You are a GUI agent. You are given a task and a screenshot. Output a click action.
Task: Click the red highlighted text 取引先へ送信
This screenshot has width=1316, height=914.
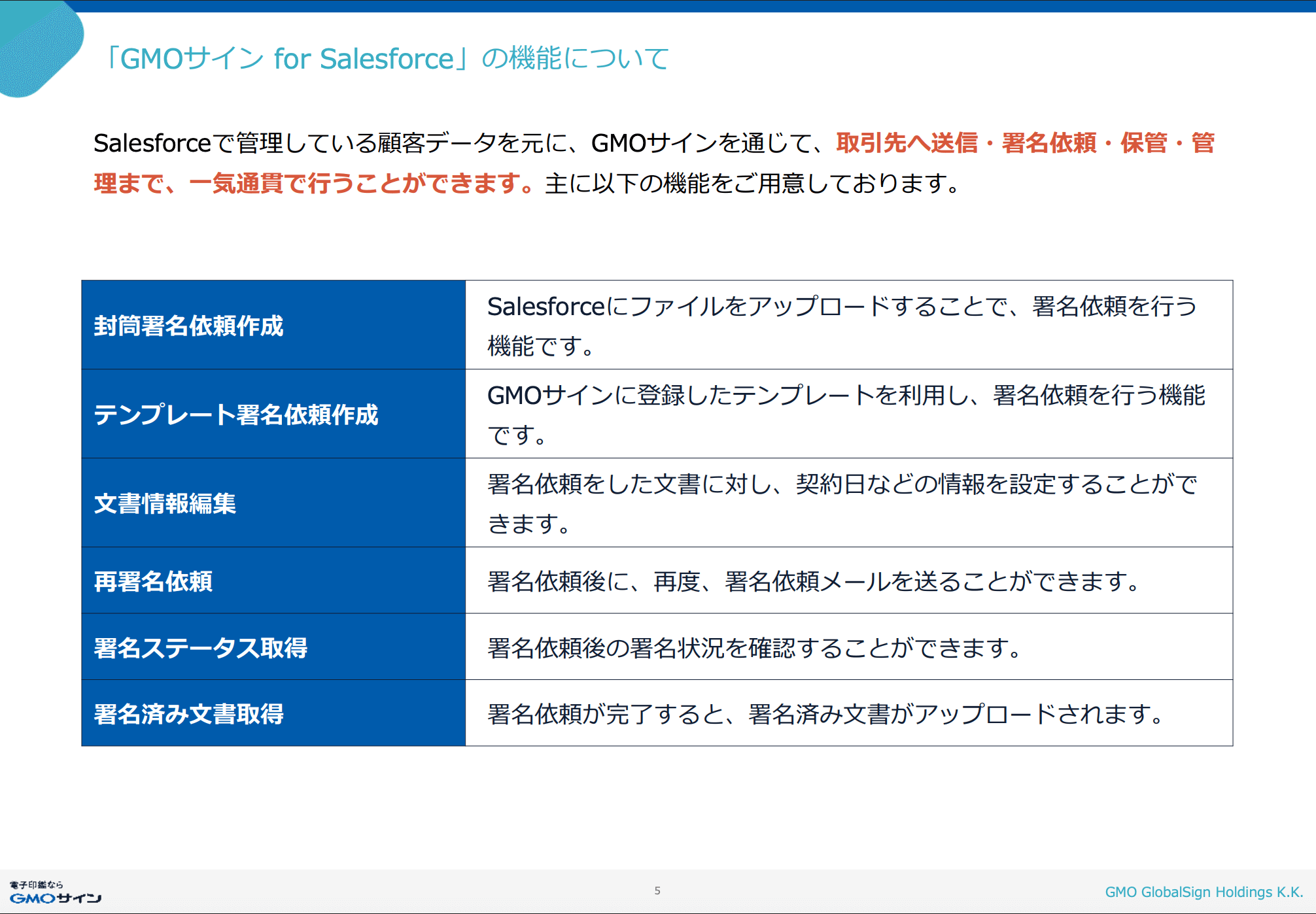click(x=907, y=143)
